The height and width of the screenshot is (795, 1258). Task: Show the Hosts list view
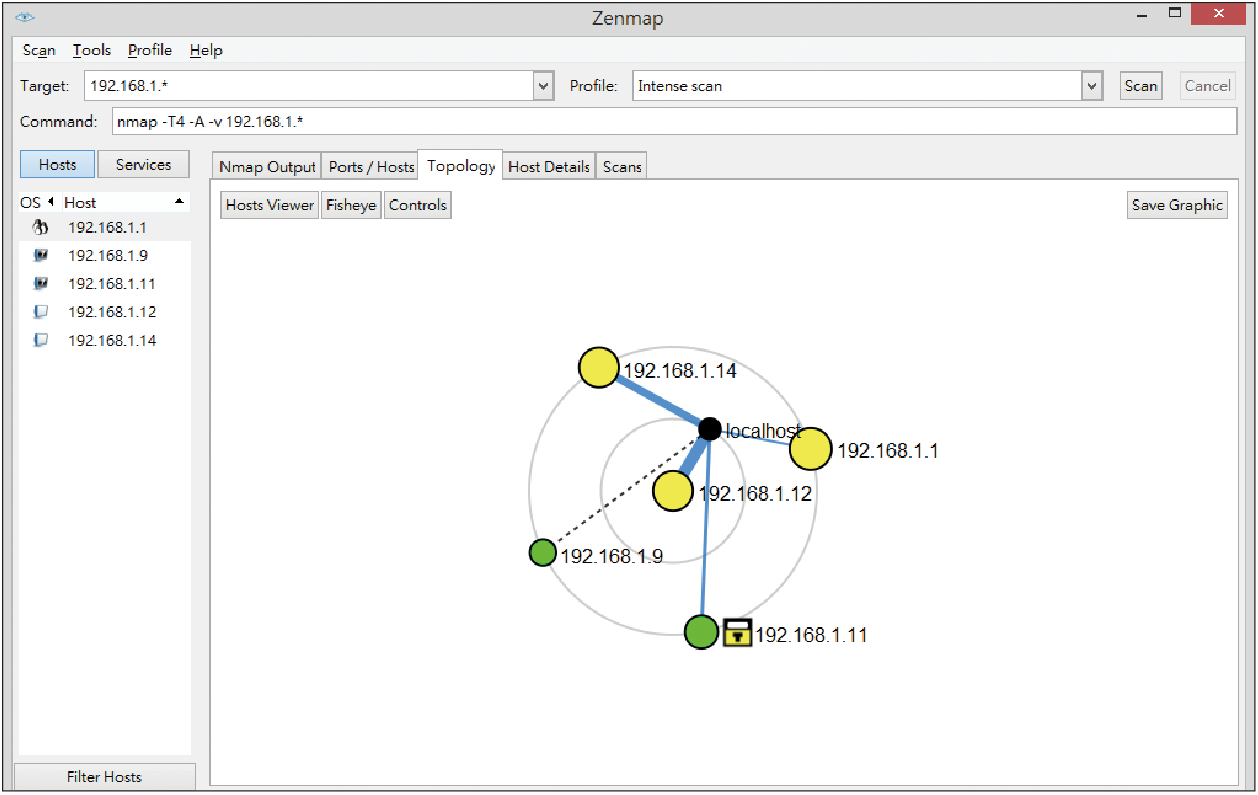coord(57,165)
